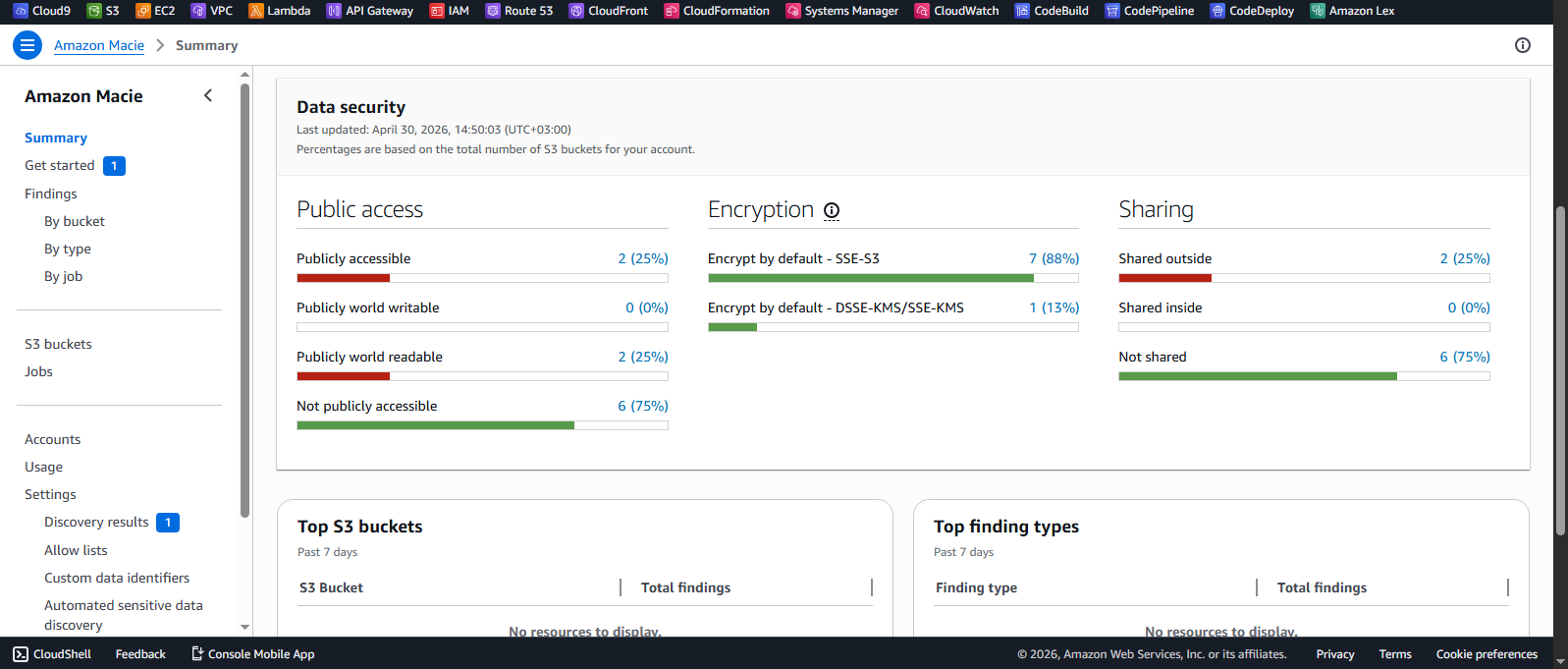
Task: Click the Encryption info icon
Action: [x=832, y=210]
